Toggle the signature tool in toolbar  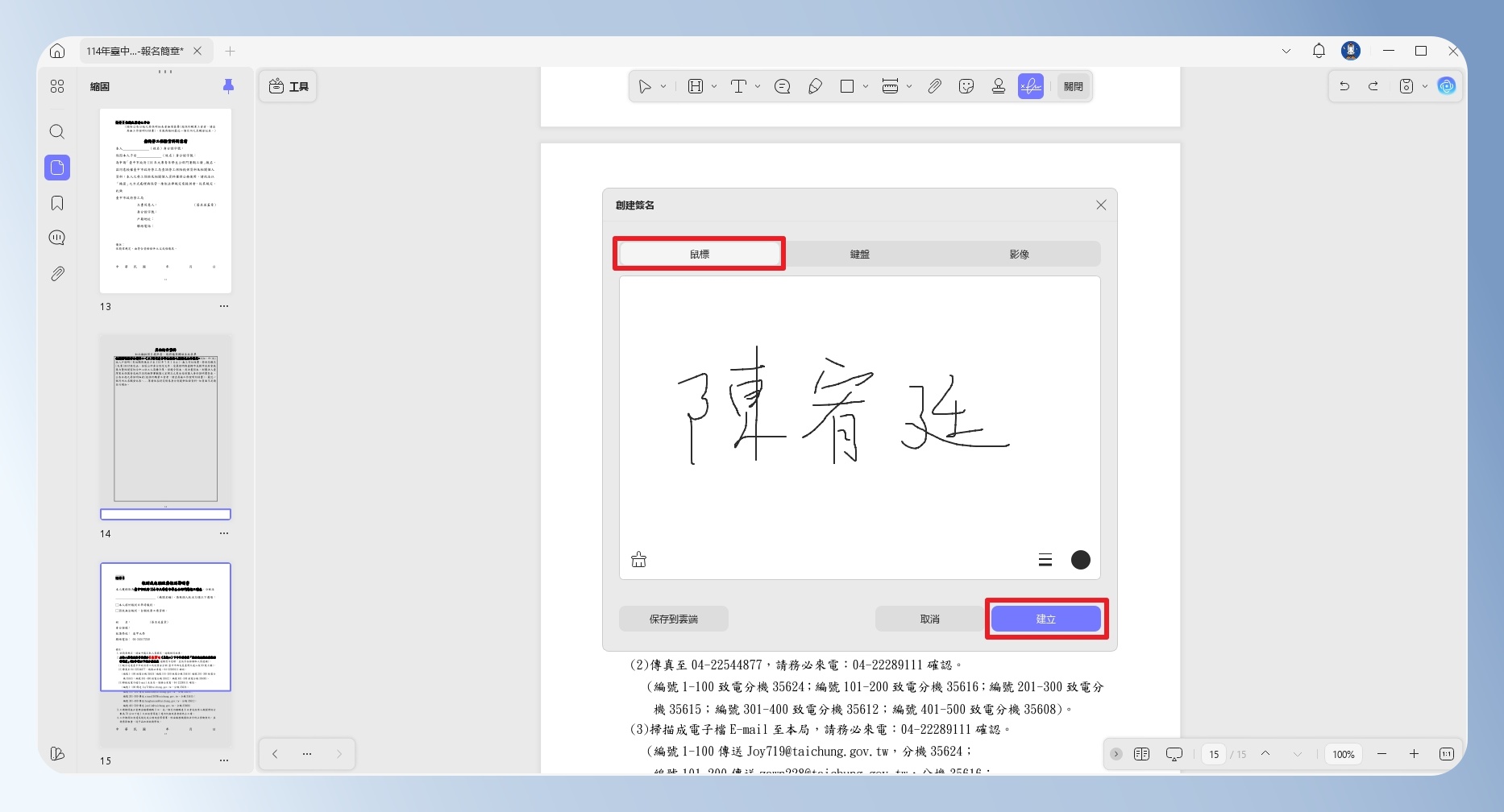pyautogui.click(x=1031, y=86)
